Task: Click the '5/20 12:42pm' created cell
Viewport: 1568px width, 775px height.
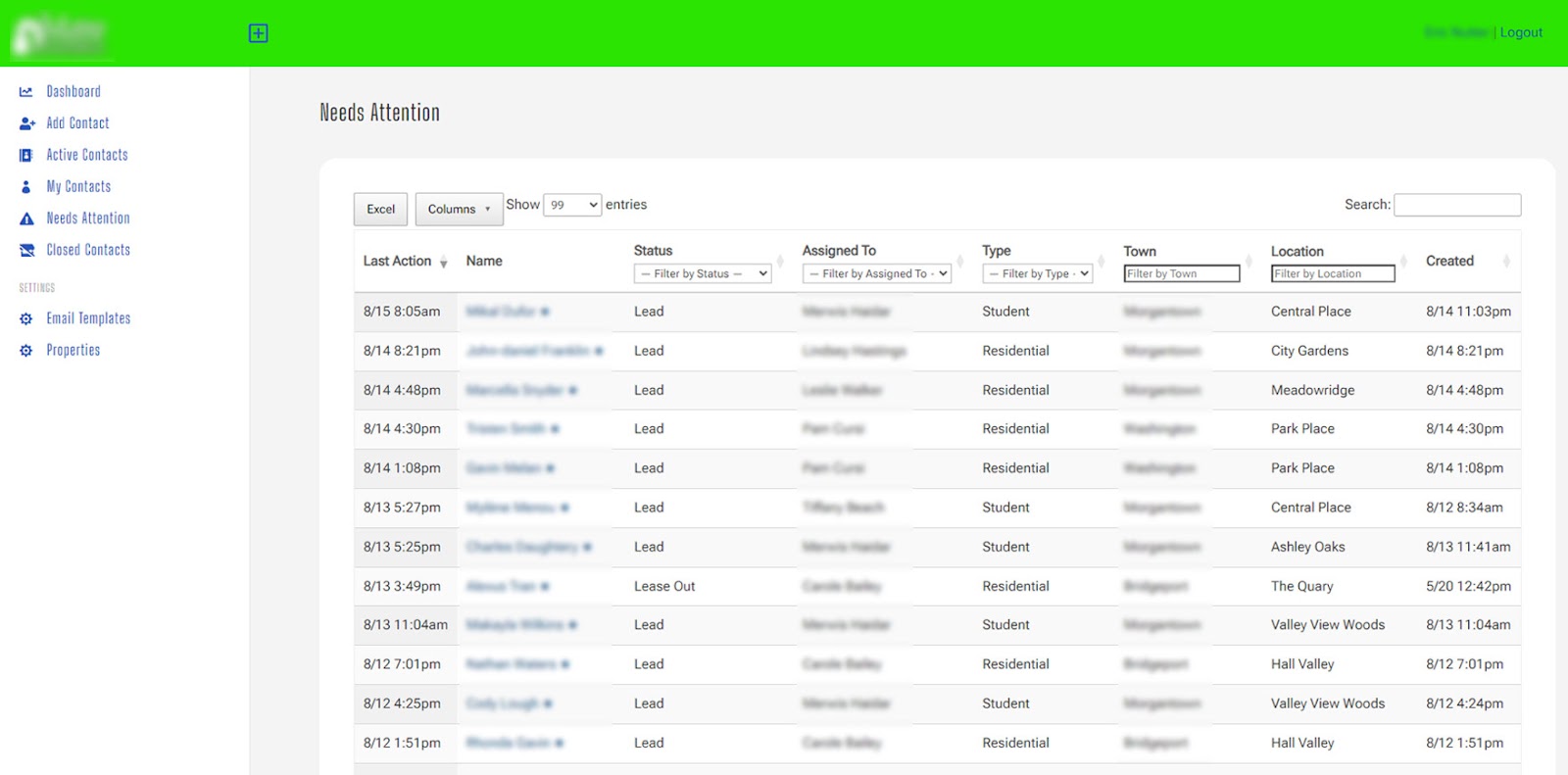Action: click(1468, 586)
